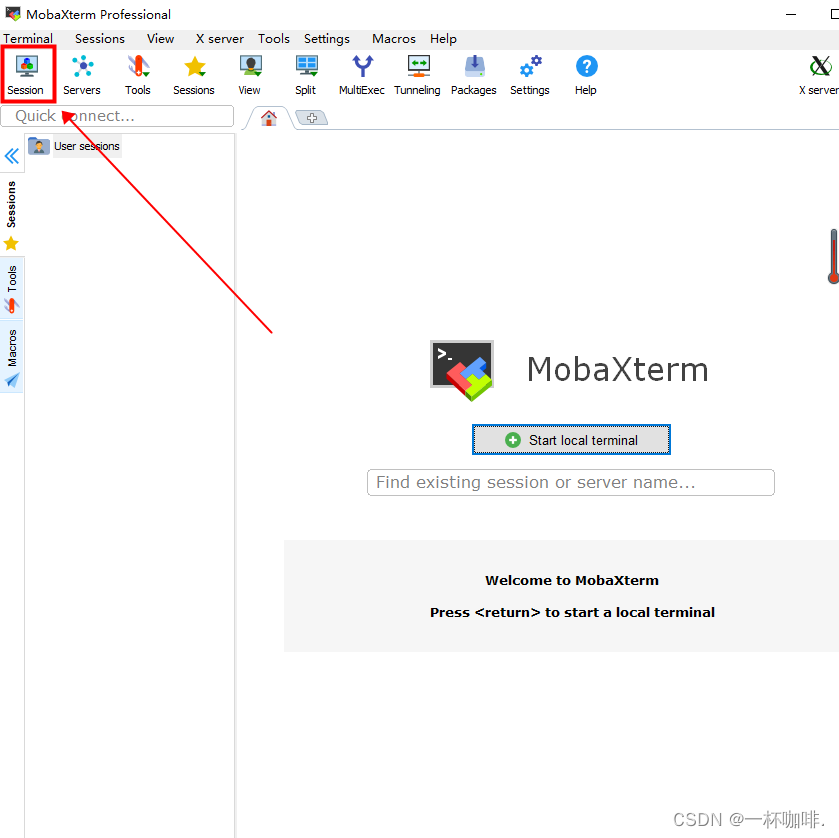This screenshot has height=838, width=839.
Task: Open the Tunneling icon
Action: tap(417, 74)
